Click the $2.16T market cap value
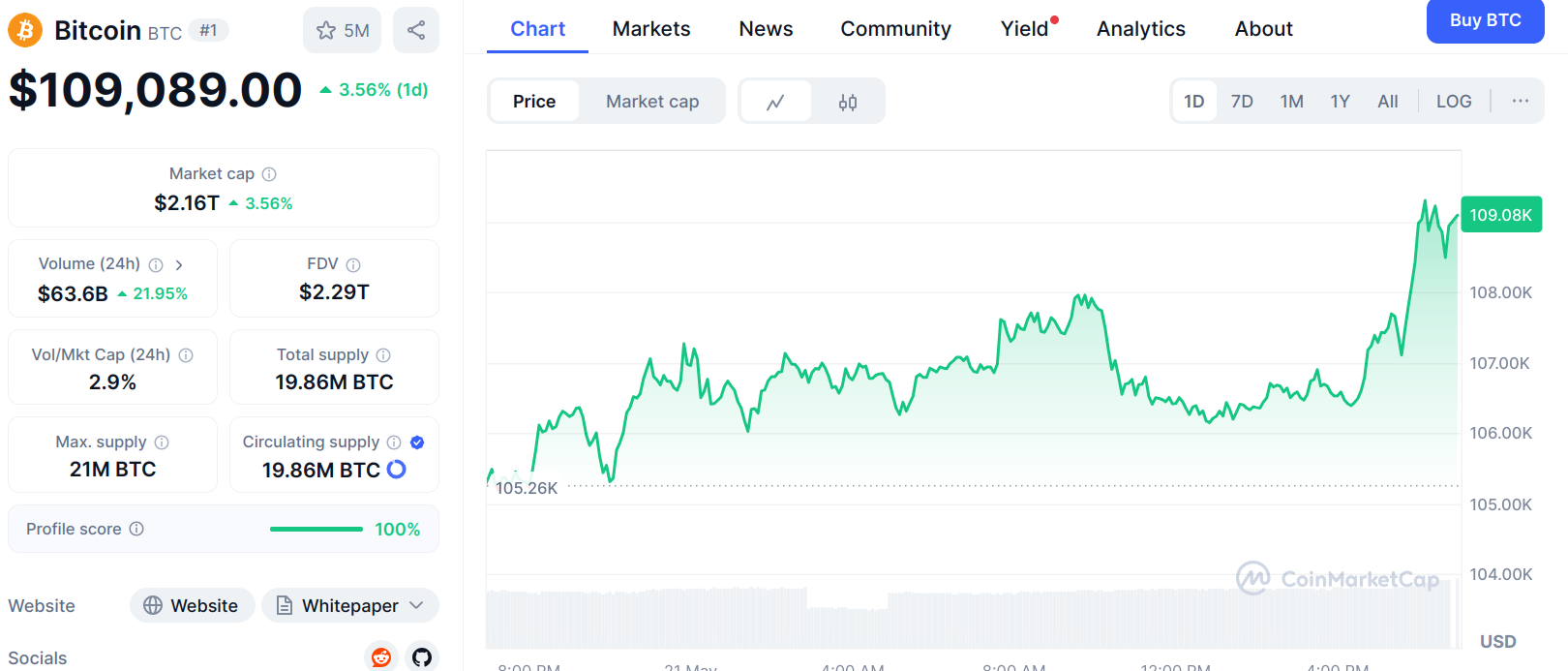The width and height of the screenshot is (1568, 671). [x=187, y=203]
